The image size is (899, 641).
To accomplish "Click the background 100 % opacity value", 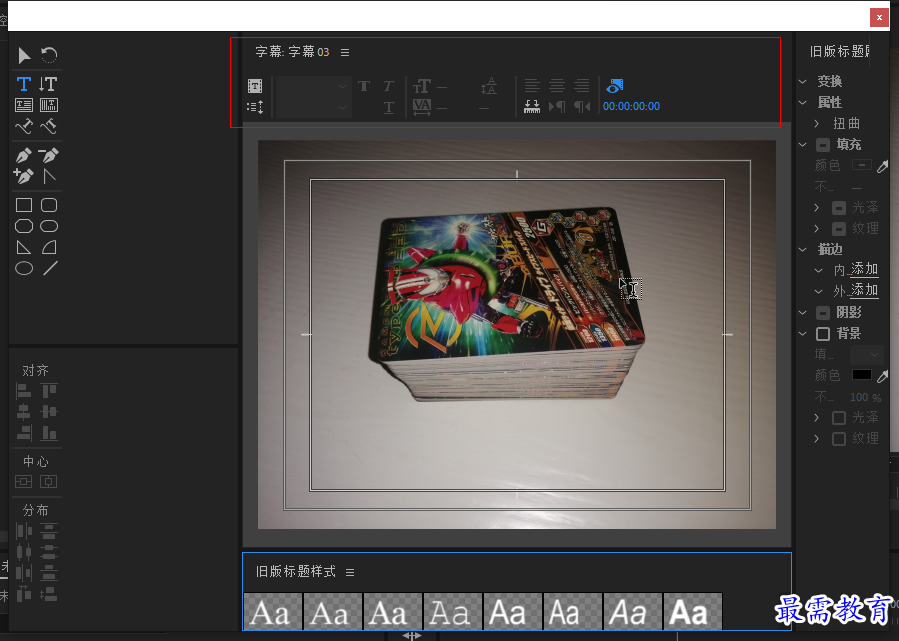I will coord(866,397).
